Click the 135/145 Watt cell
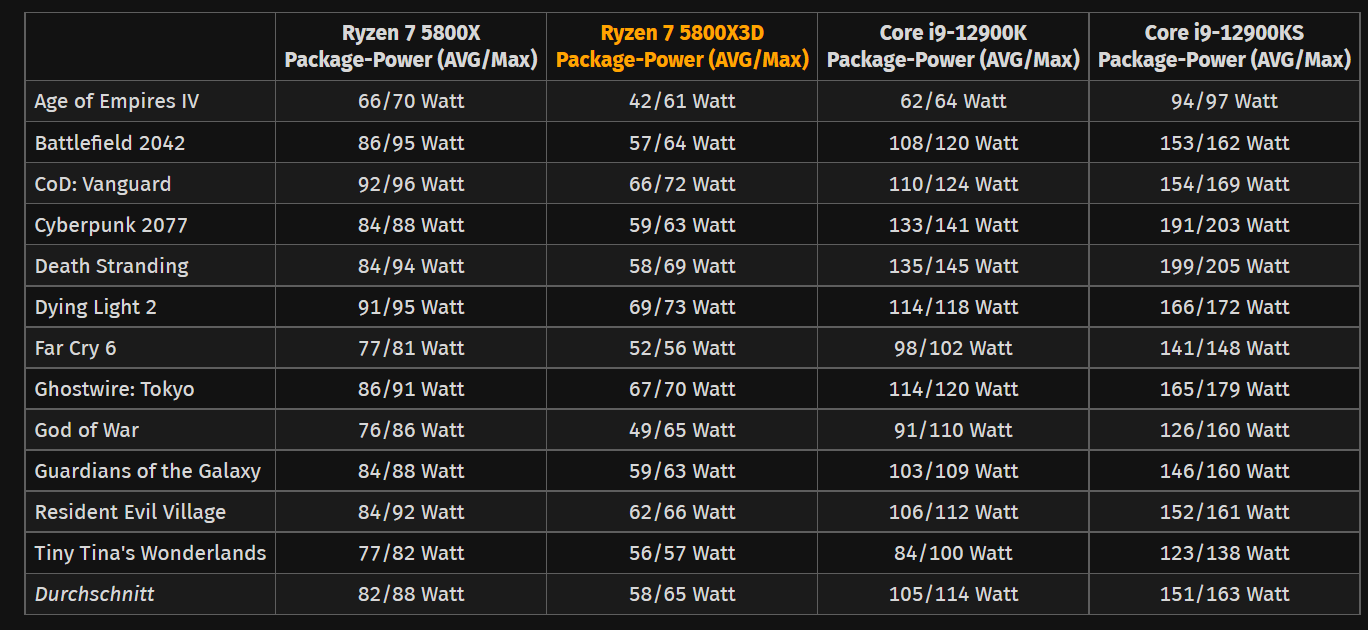This screenshot has height=630, width=1368. [953, 266]
